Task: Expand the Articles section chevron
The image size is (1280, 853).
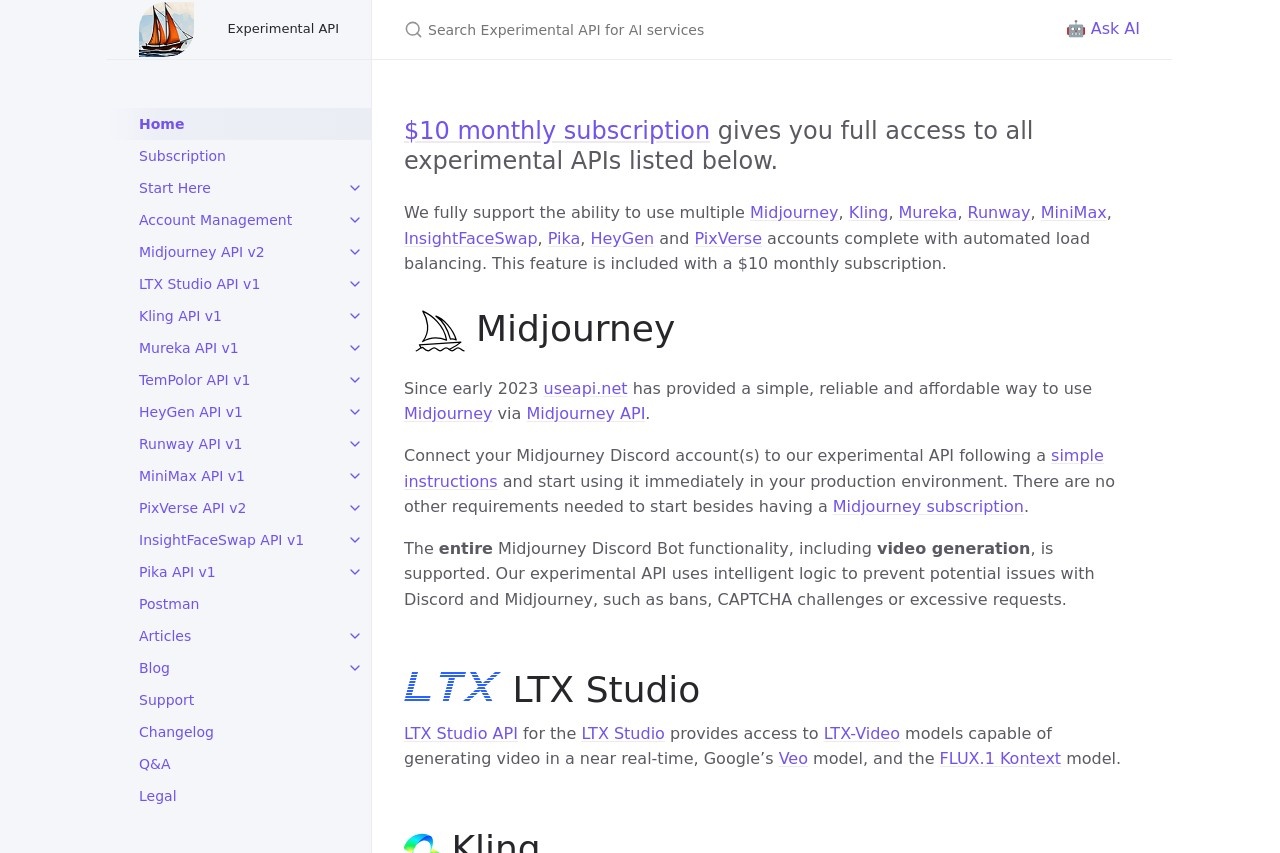Action: 355,636
